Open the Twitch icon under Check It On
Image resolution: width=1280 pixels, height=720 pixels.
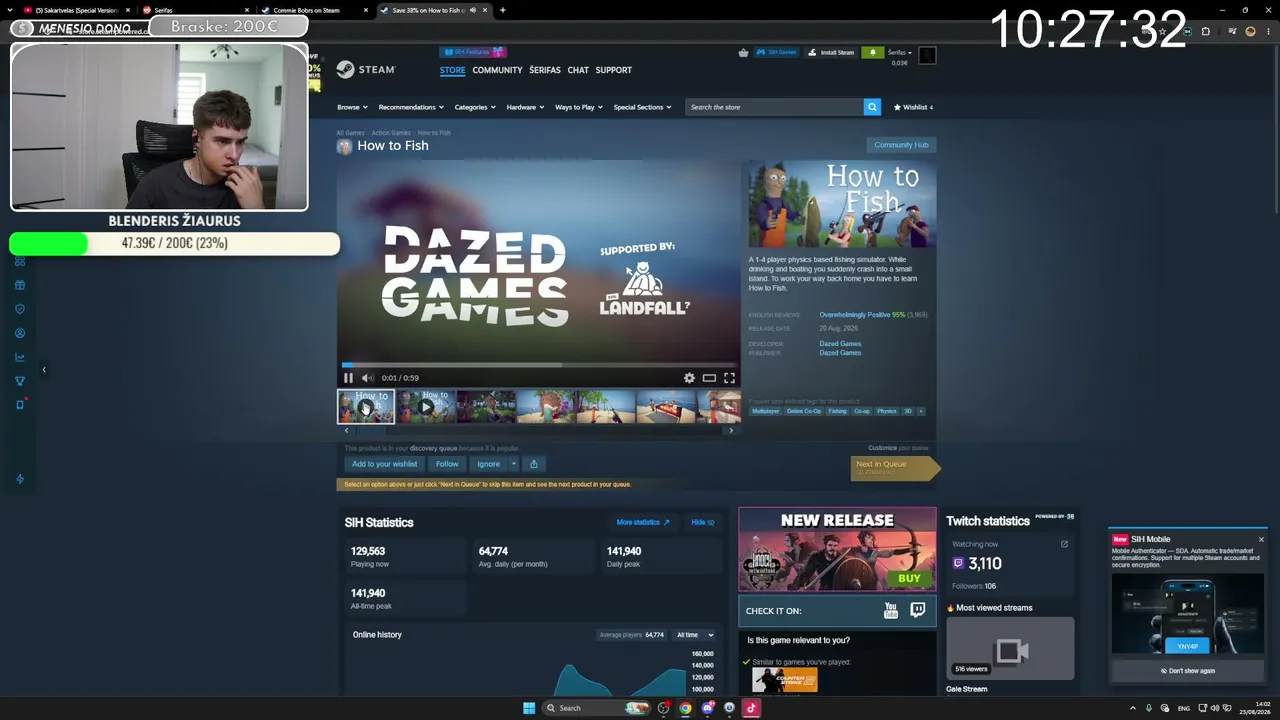(918, 610)
